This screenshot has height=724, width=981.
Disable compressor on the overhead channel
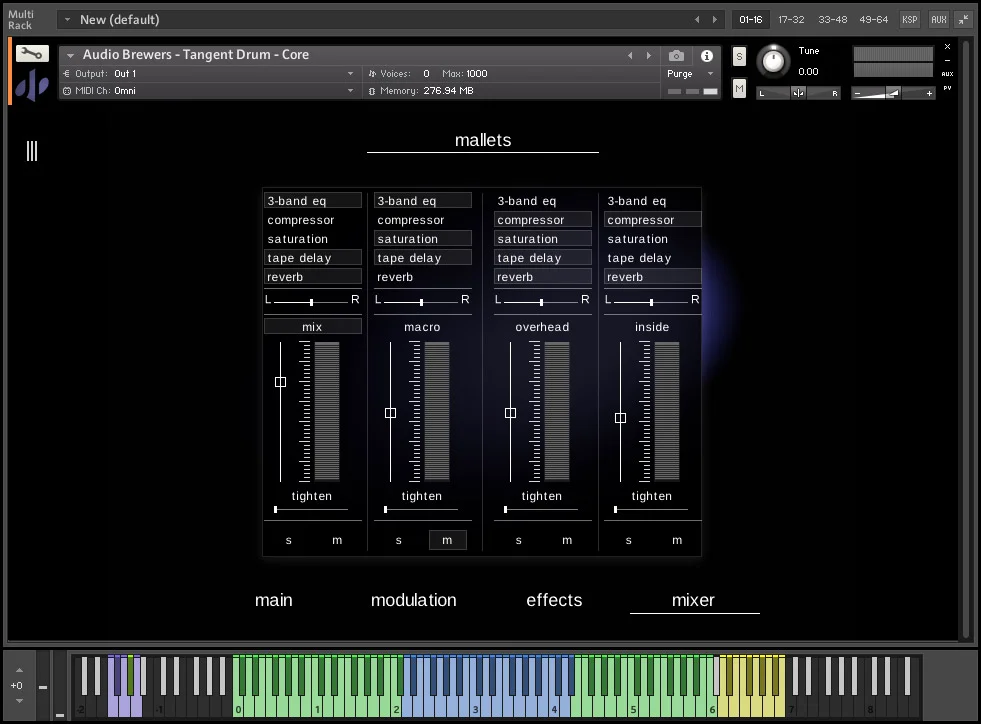click(542, 220)
